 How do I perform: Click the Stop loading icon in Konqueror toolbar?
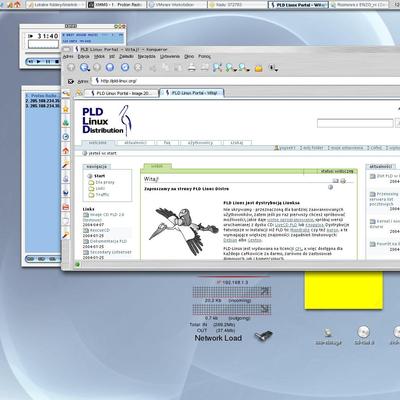click(x=138, y=68)
